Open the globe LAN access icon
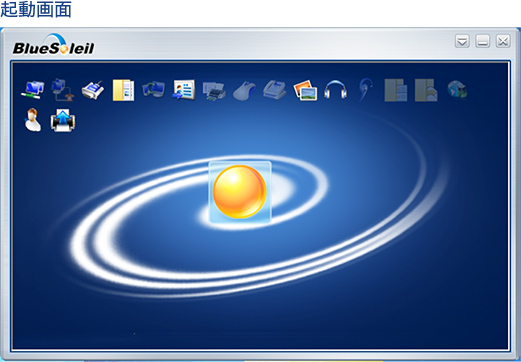 pos(457,90)
